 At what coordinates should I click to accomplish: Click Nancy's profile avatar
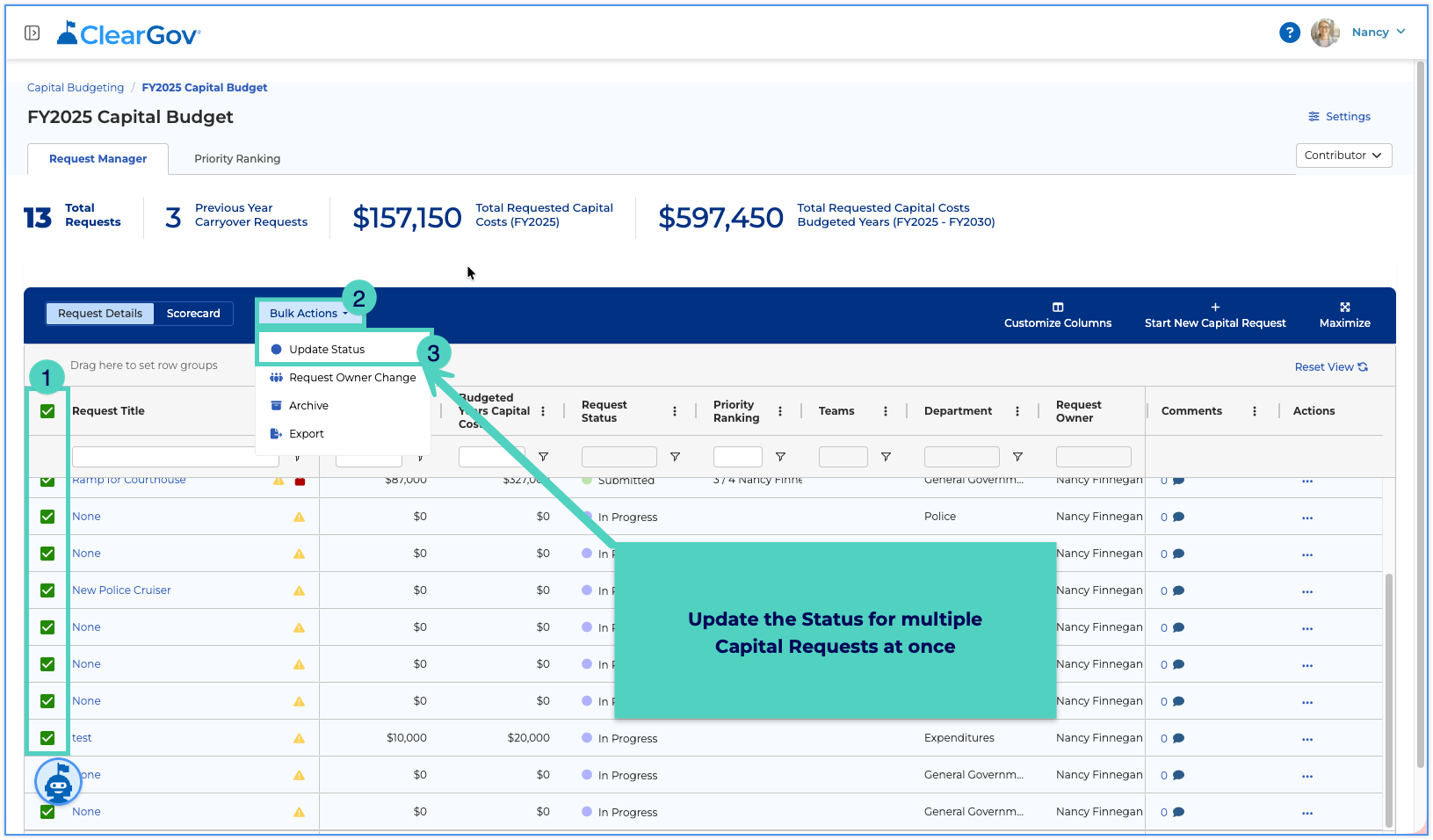1325,33
